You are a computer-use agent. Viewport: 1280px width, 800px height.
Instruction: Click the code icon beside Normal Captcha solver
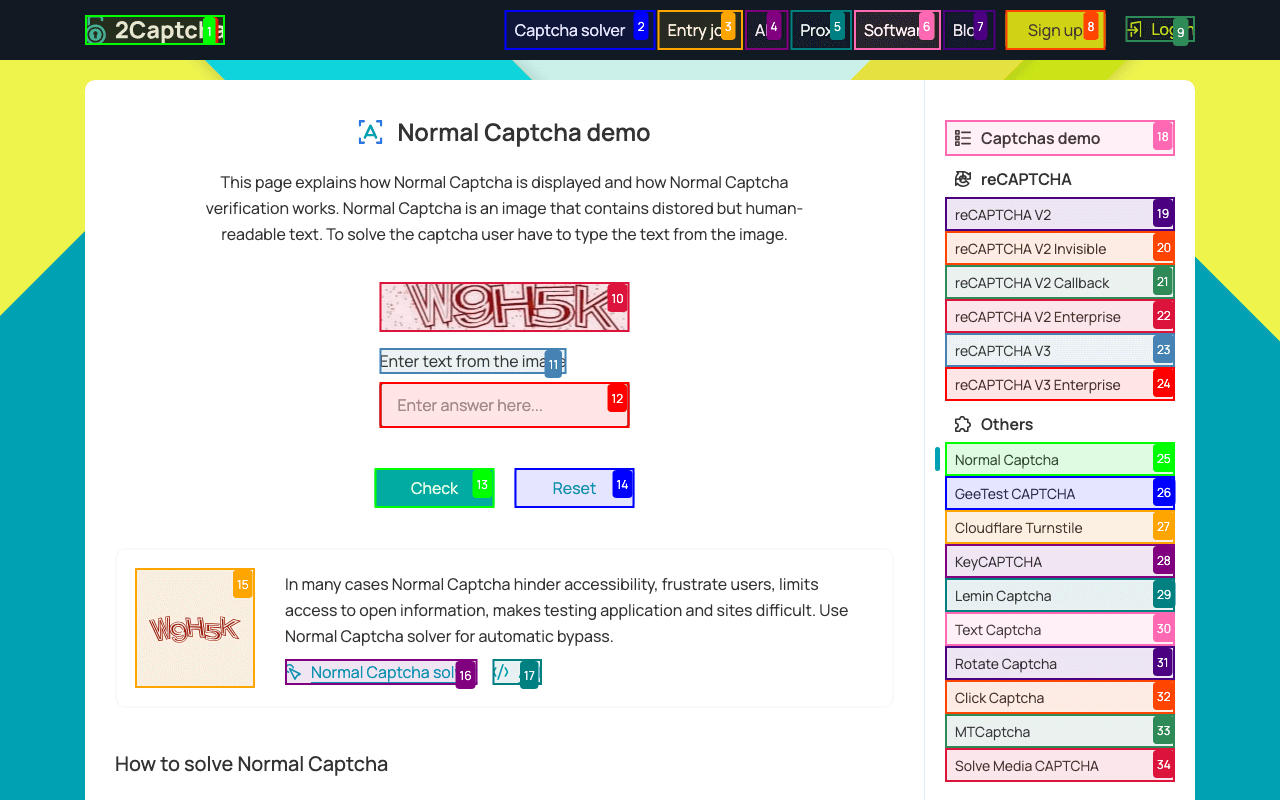503,672
